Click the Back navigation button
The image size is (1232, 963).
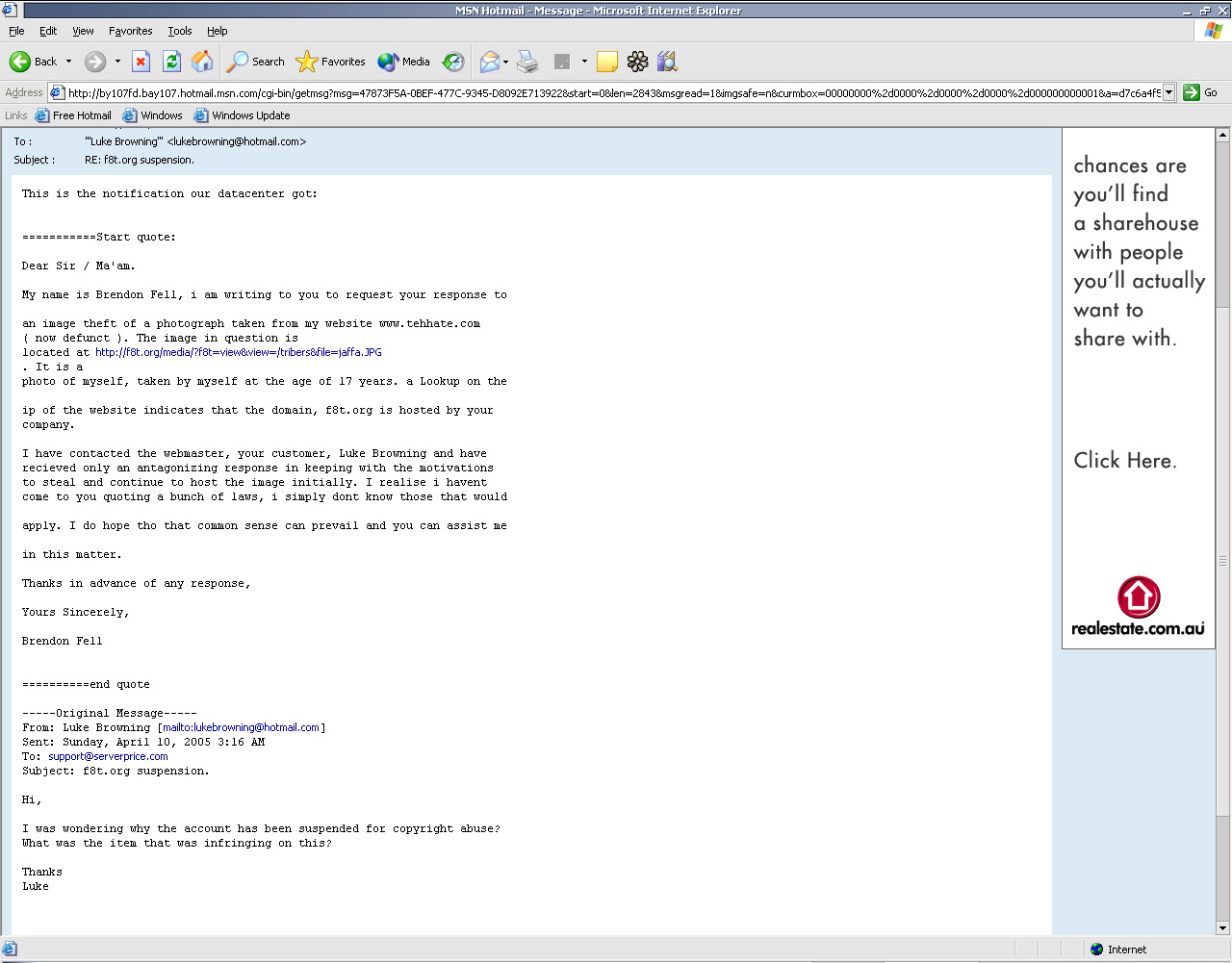click(33, 62)
